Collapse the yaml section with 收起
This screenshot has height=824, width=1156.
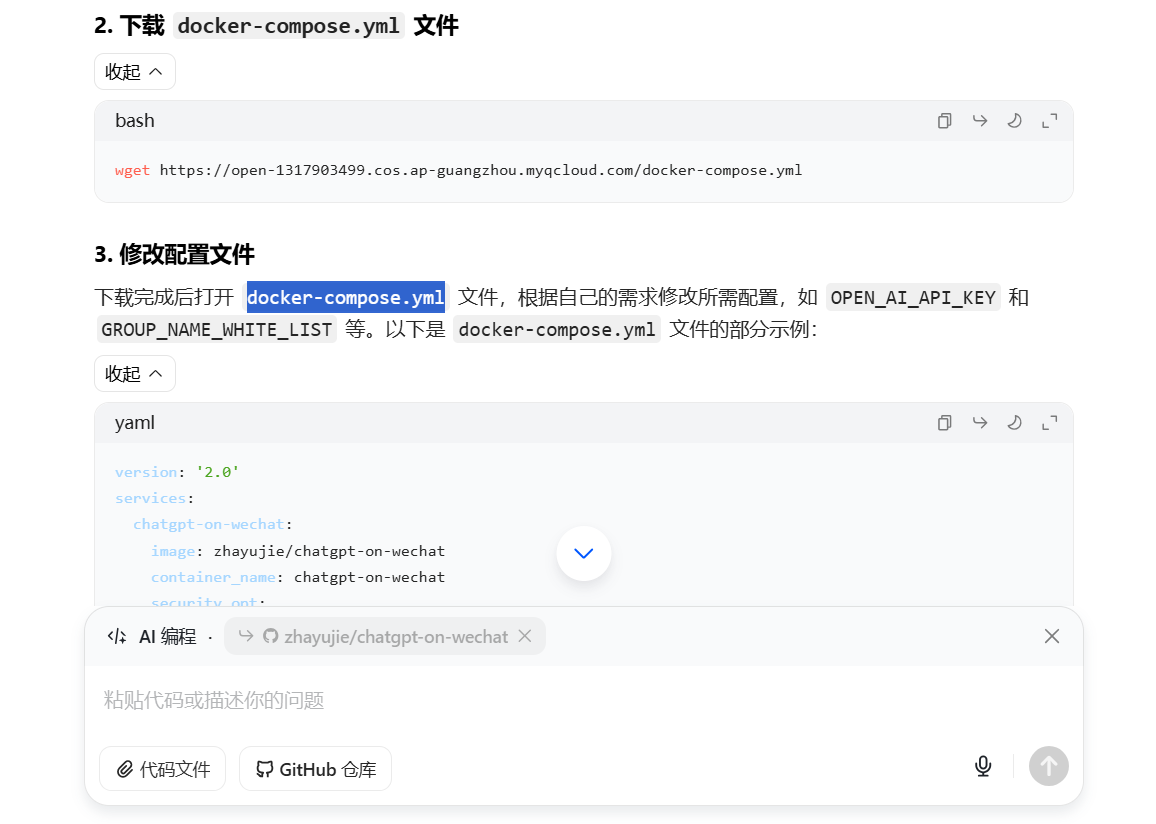click(135, 374)
